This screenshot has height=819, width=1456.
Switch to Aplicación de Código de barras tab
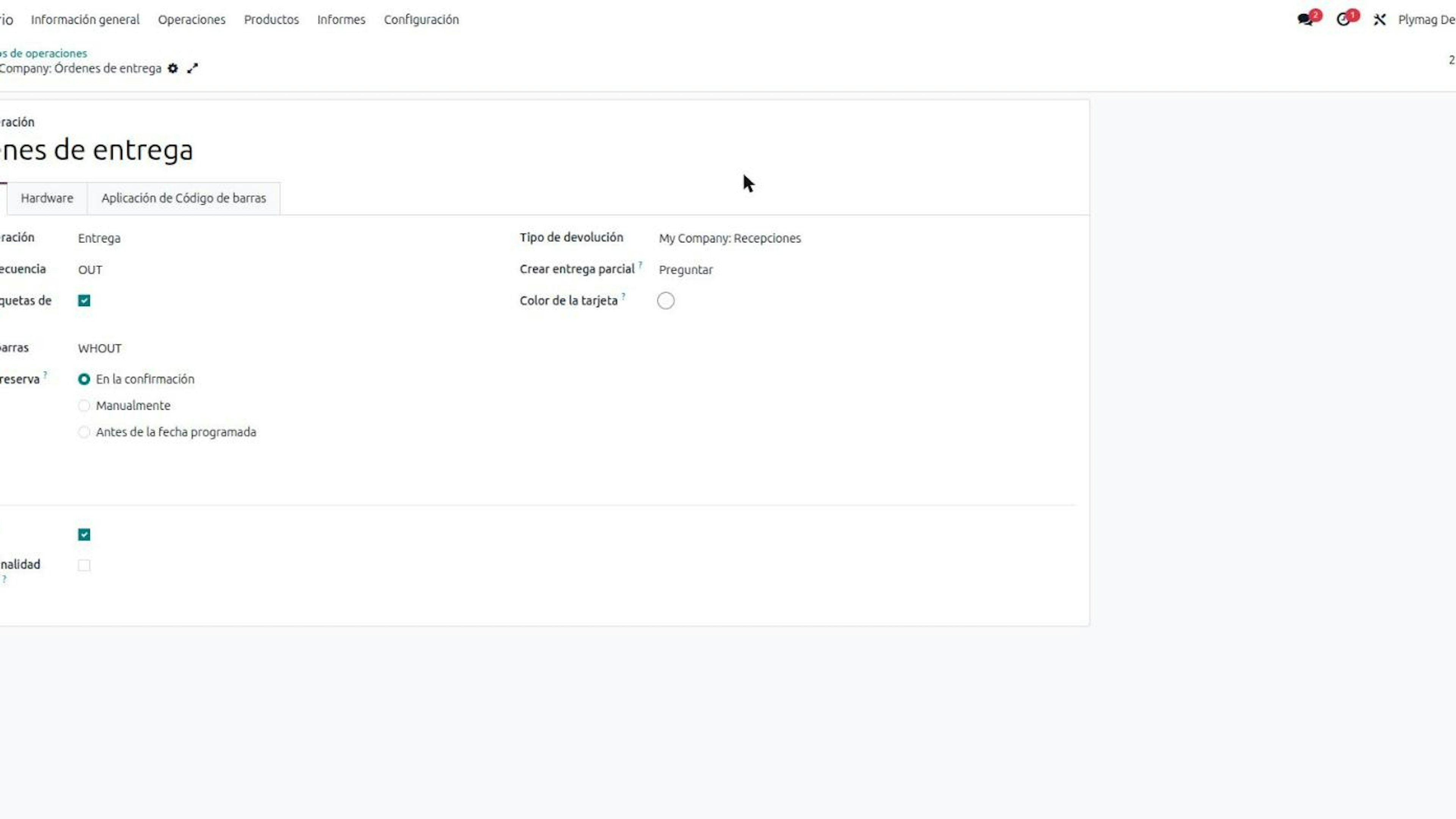tap(184, 198)
